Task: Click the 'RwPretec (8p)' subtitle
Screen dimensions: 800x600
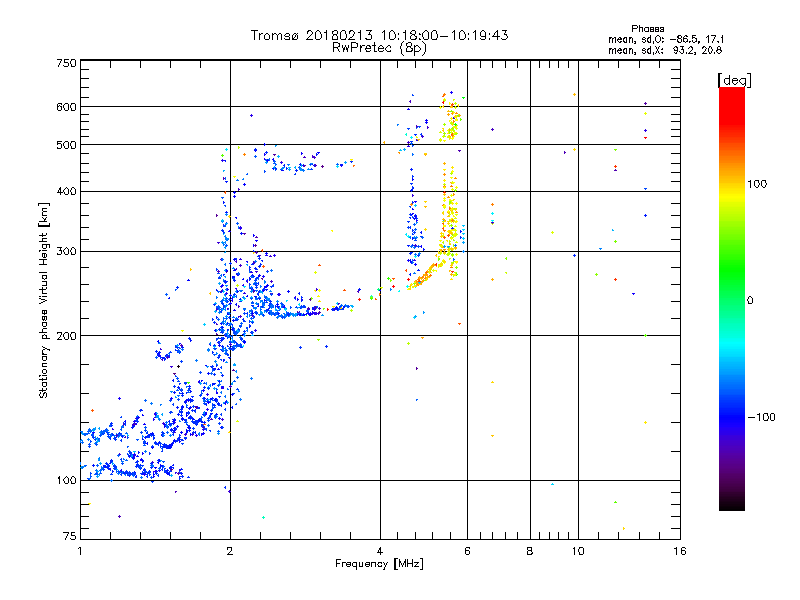Action: (379, 48)
